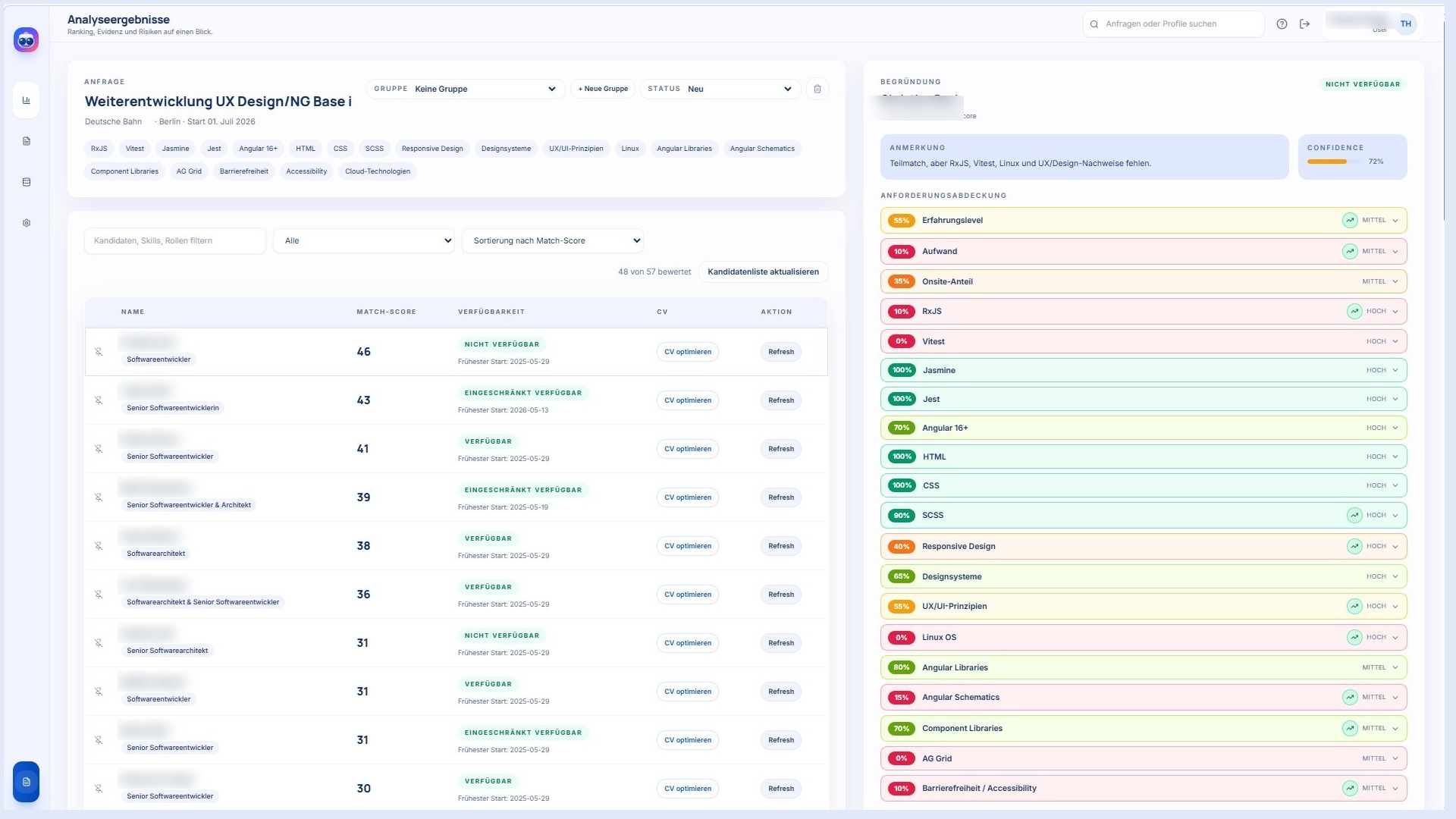Open the document page sidebar icon
The height and width of the screenshot is (819, 1456).
pyautogui.click(x=27, y=141)
